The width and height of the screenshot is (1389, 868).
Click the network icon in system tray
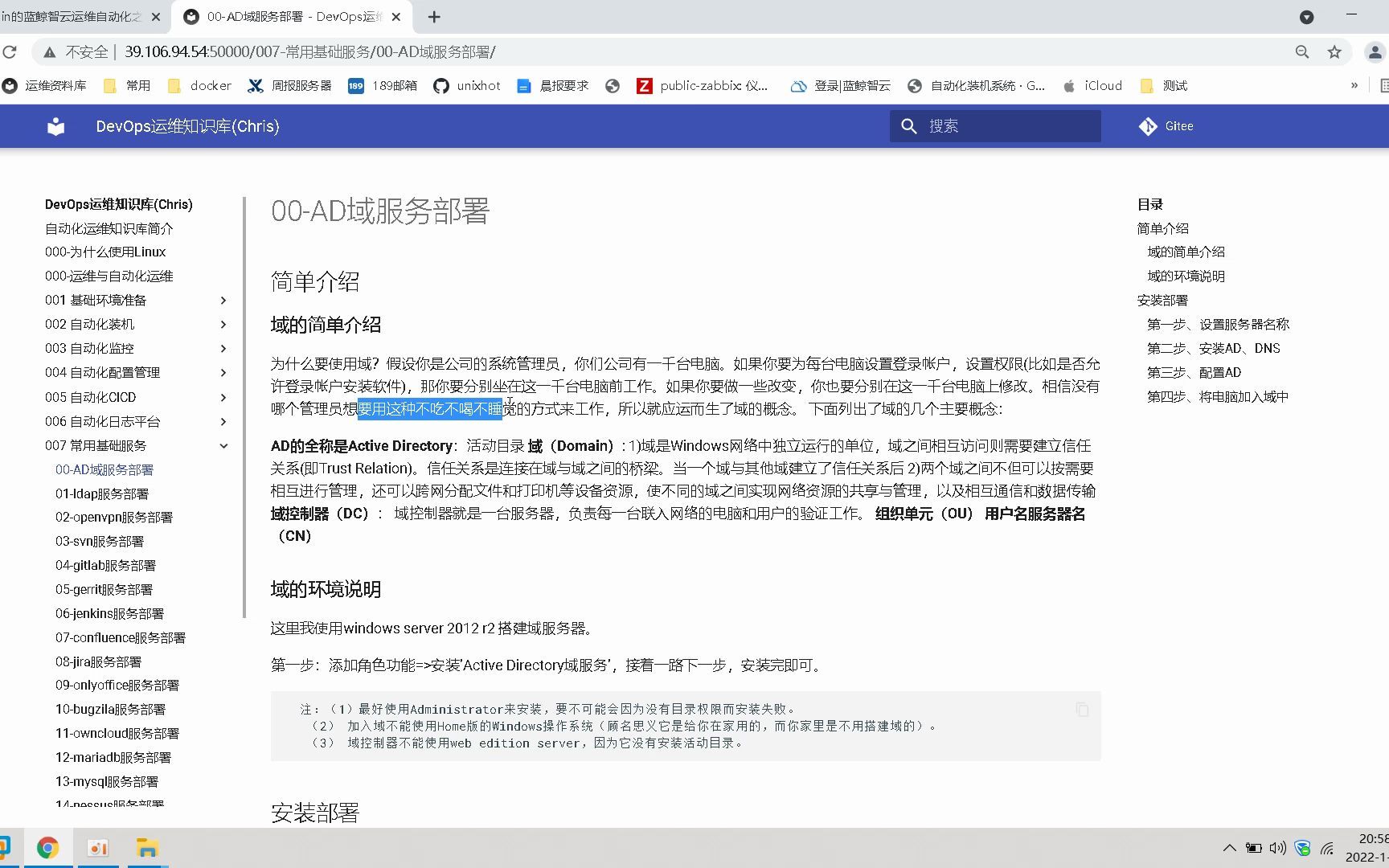tap(1327, 848)
